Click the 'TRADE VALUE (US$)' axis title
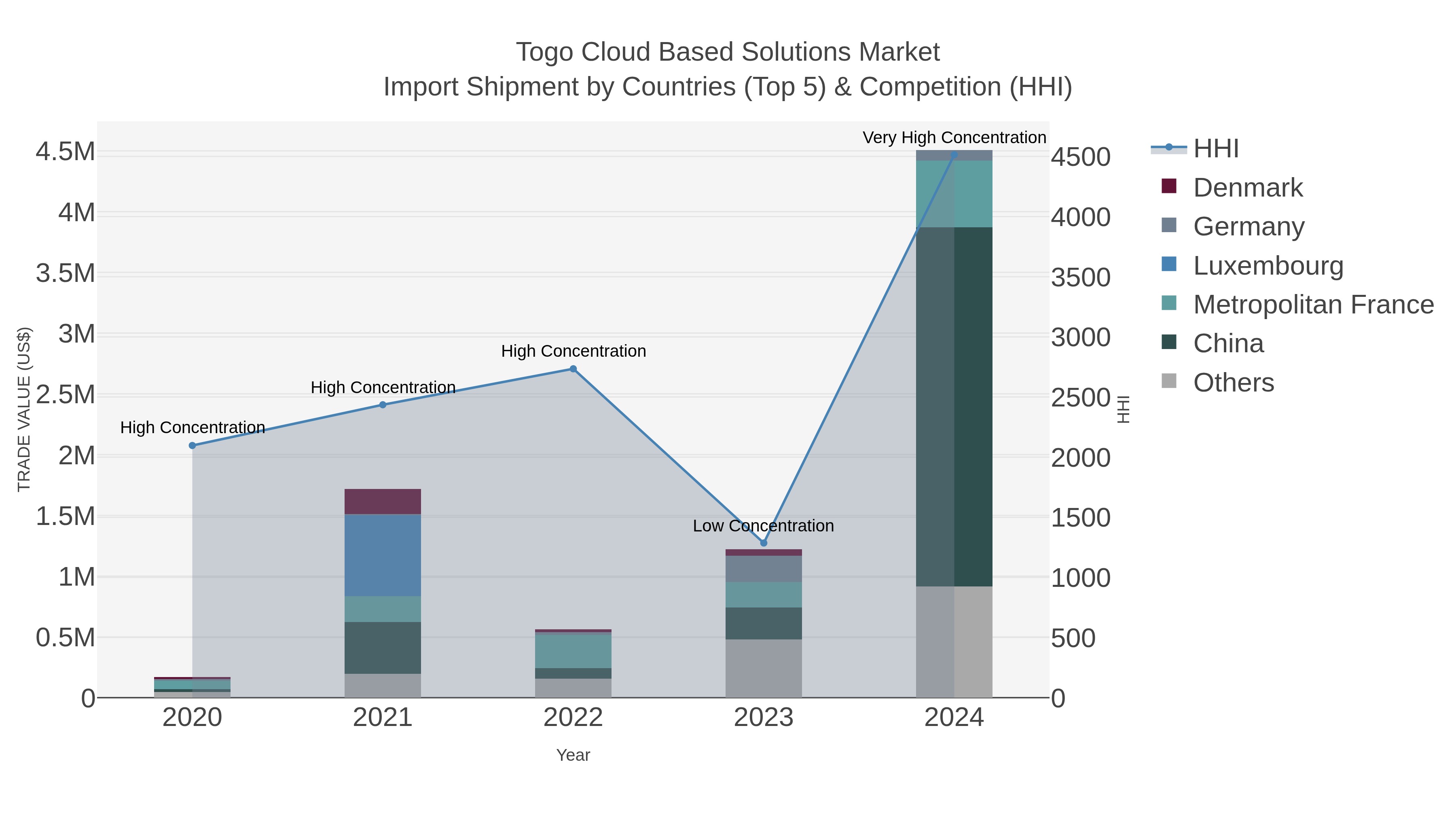This screenshot has width=1456, height=819. click(24, 409)
